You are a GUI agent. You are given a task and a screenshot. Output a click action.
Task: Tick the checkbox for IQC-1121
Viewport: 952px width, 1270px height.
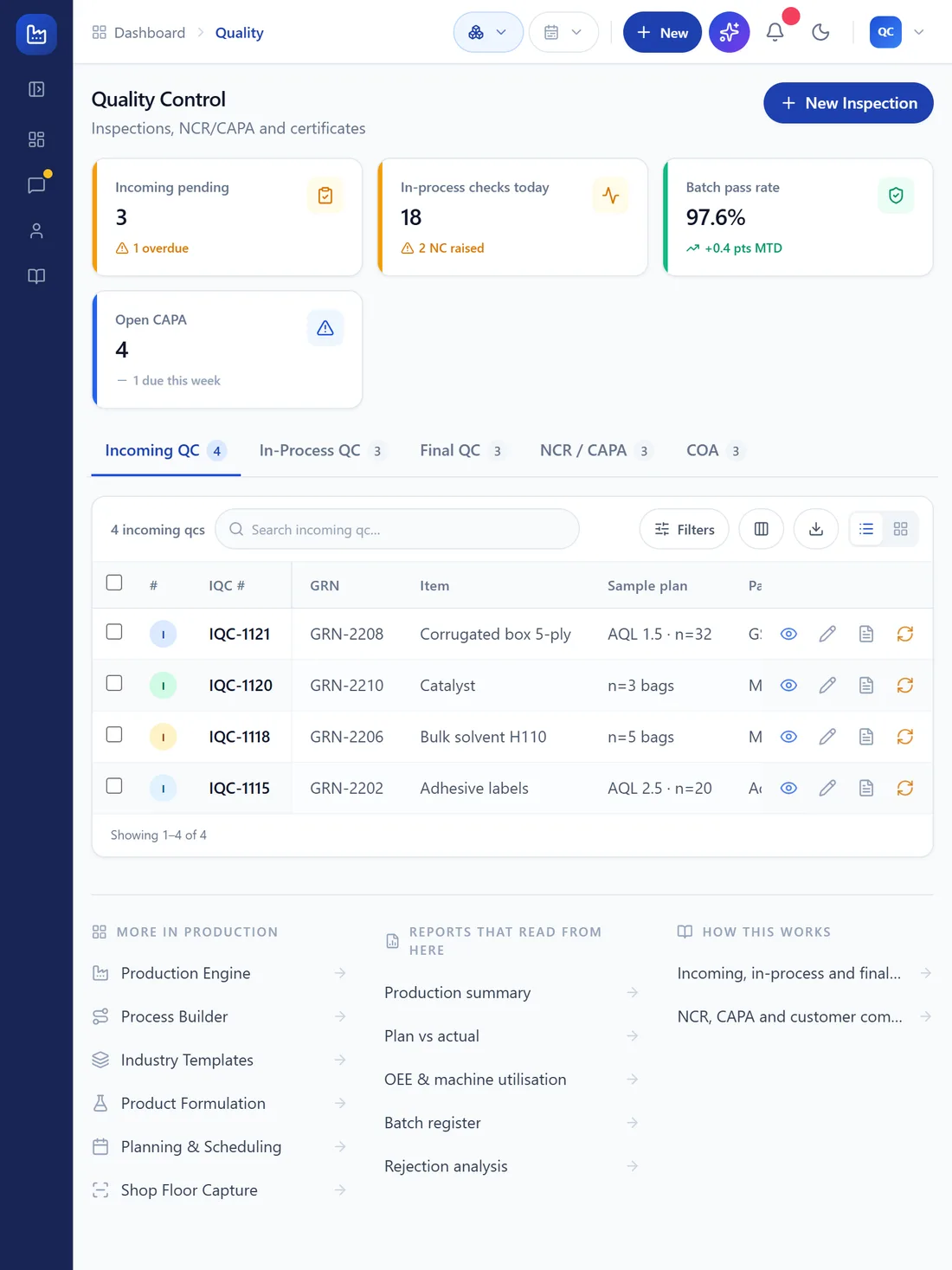[114, 632]
